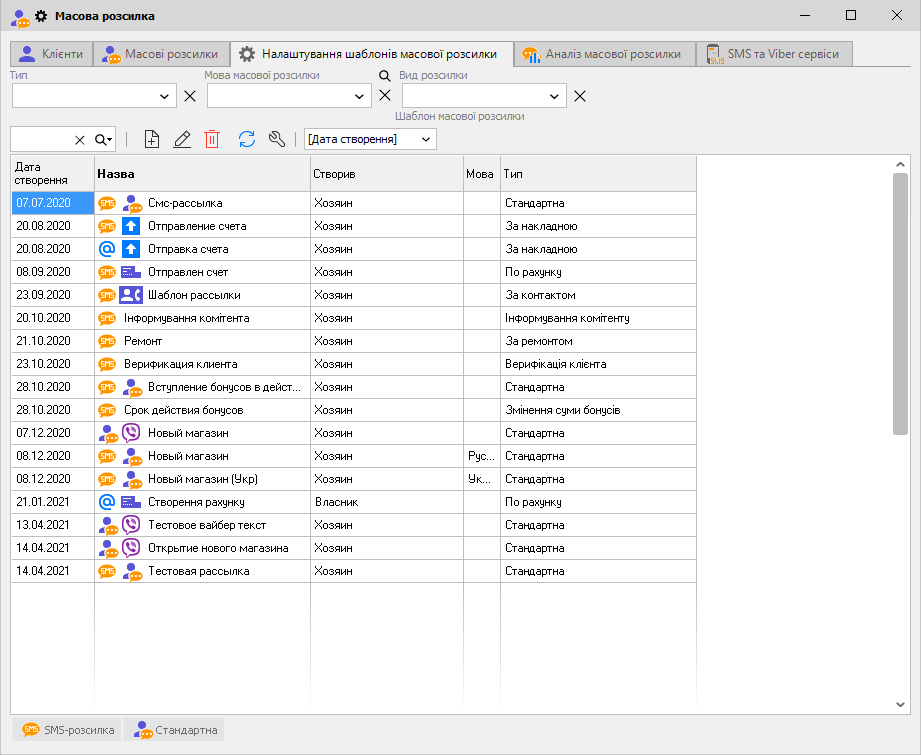Switch to the Клієнти tab
This screenshot has width=921, height=755.
(x=51, y=54)
